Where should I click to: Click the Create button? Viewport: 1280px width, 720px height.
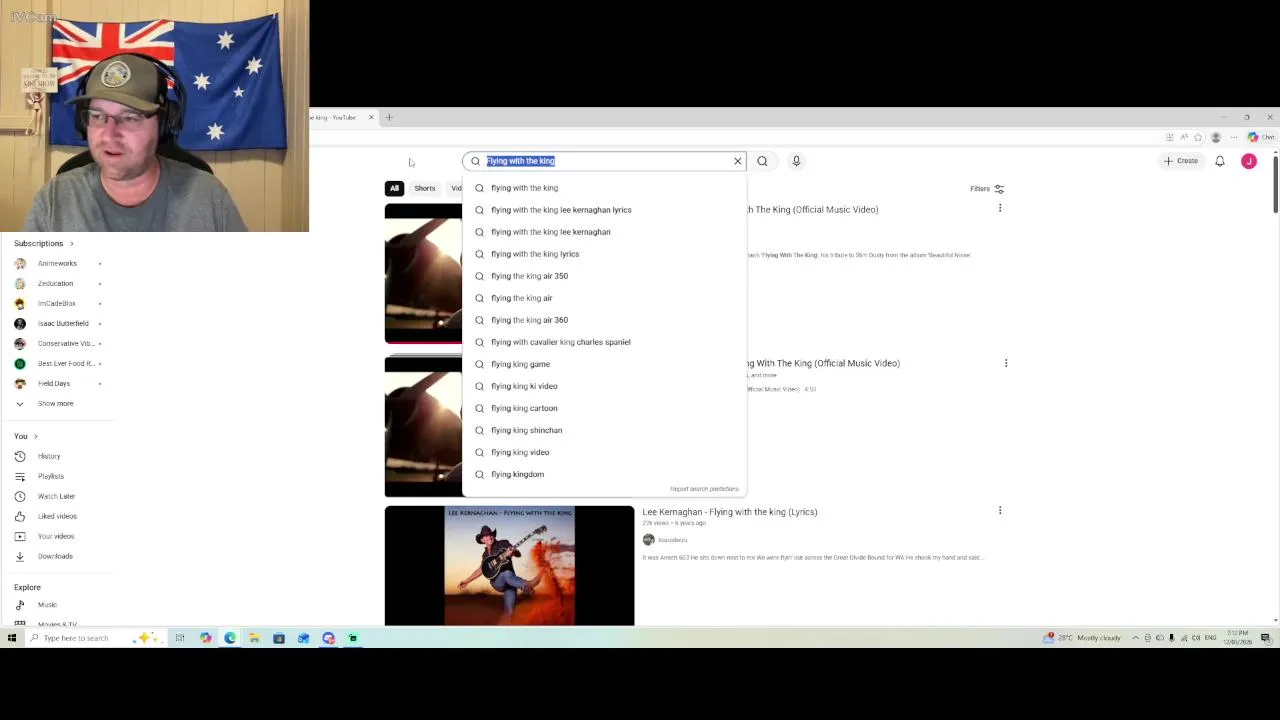point(1180,161)
